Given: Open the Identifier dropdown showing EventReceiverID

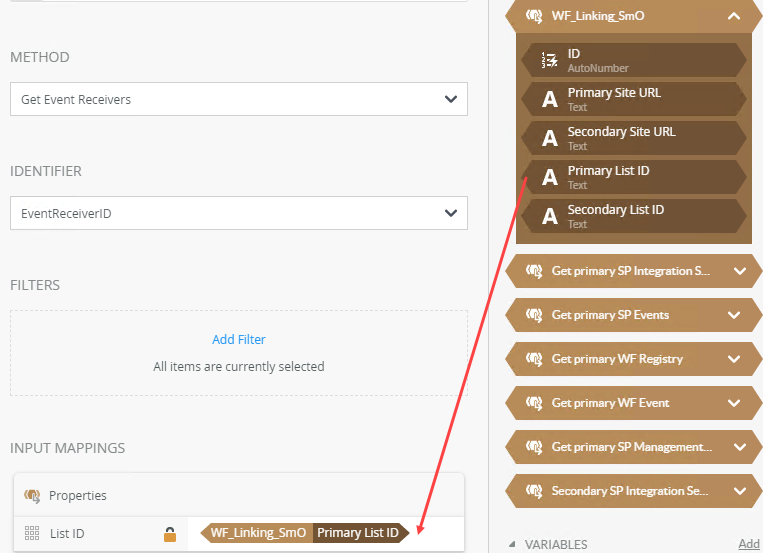Looking at the screenshot, I should 239,213.
